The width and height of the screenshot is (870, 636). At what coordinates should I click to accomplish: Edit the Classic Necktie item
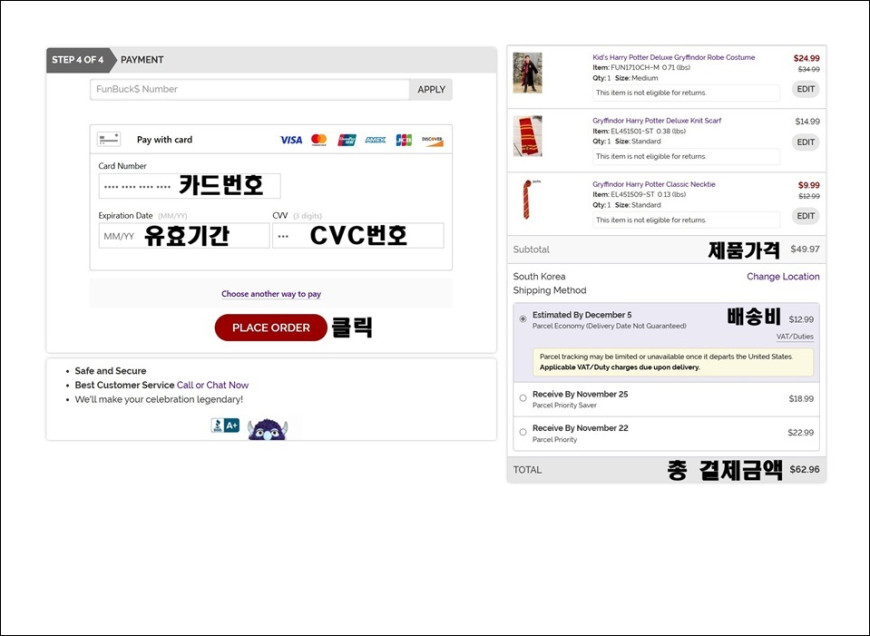pos(806,216)
